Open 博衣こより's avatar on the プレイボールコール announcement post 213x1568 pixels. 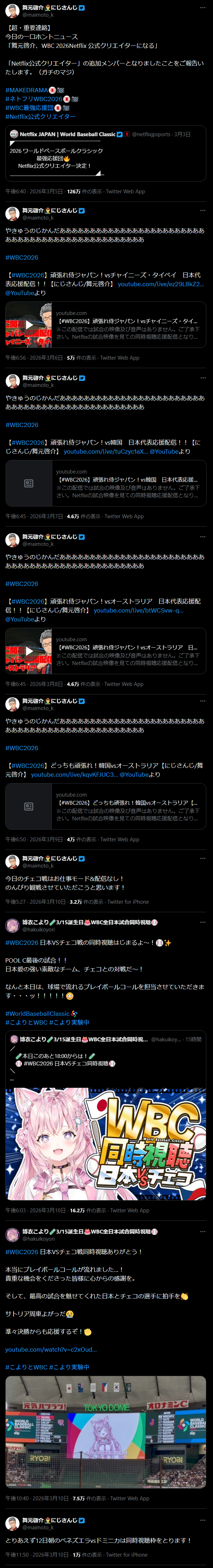coord(12,926)
